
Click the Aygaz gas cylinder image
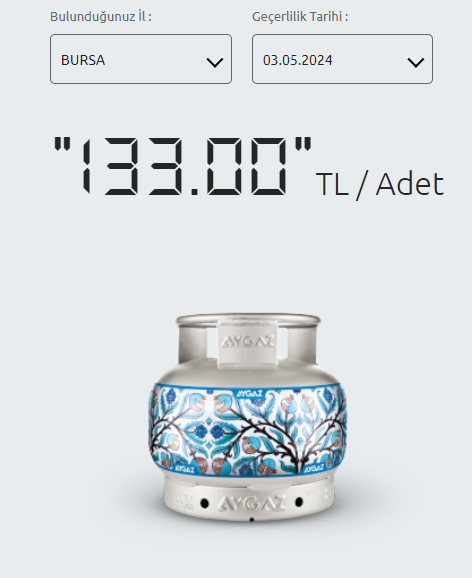[248, 418]
